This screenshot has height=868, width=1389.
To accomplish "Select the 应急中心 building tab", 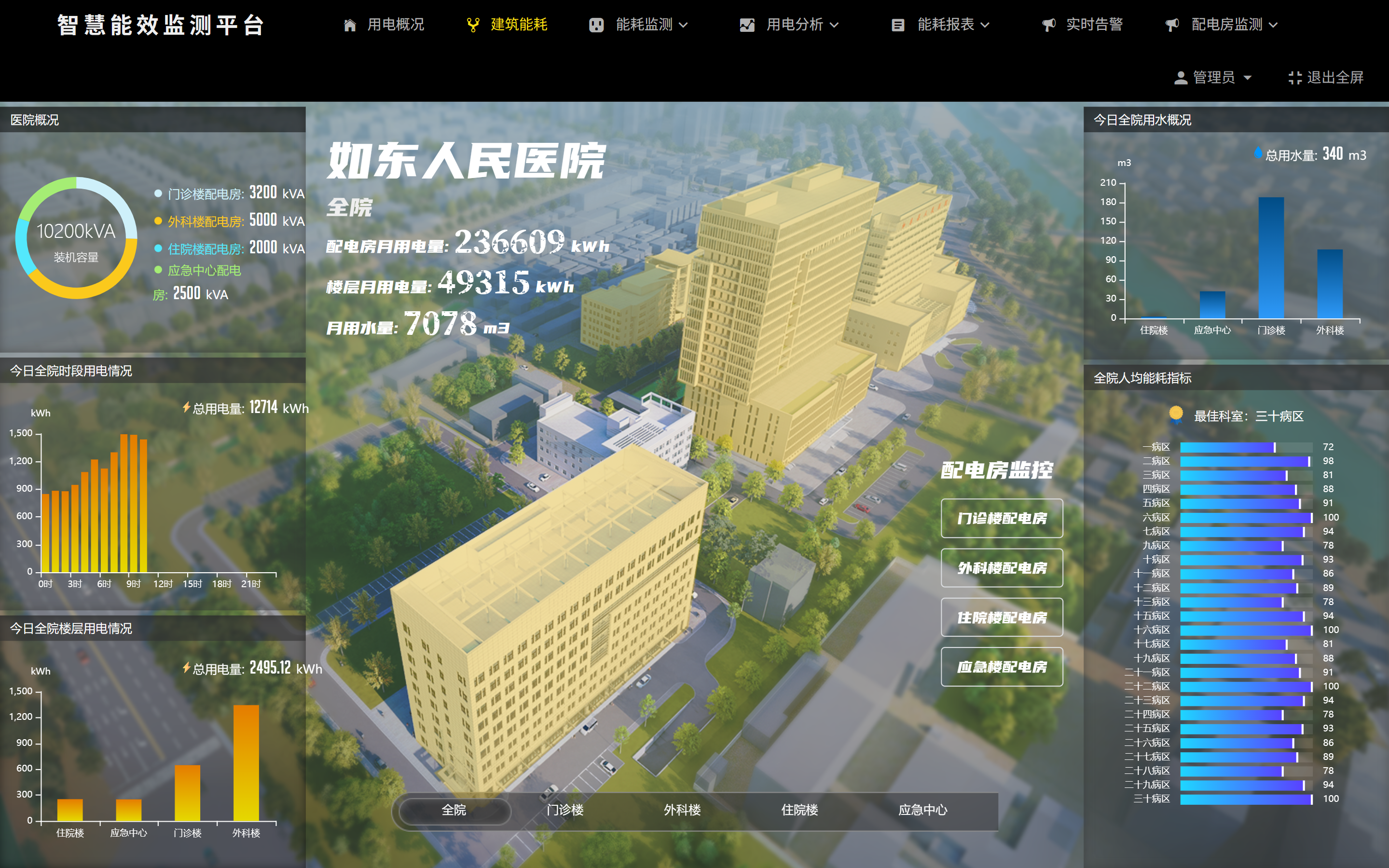I will tap(922, 810).
